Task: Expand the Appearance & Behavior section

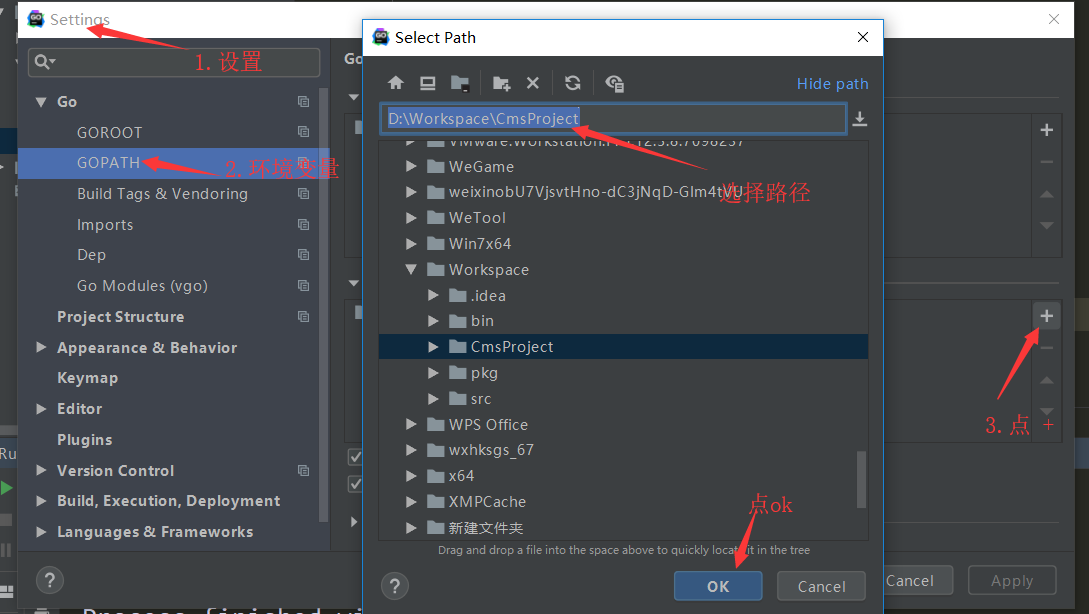Action: coord(41,348)
